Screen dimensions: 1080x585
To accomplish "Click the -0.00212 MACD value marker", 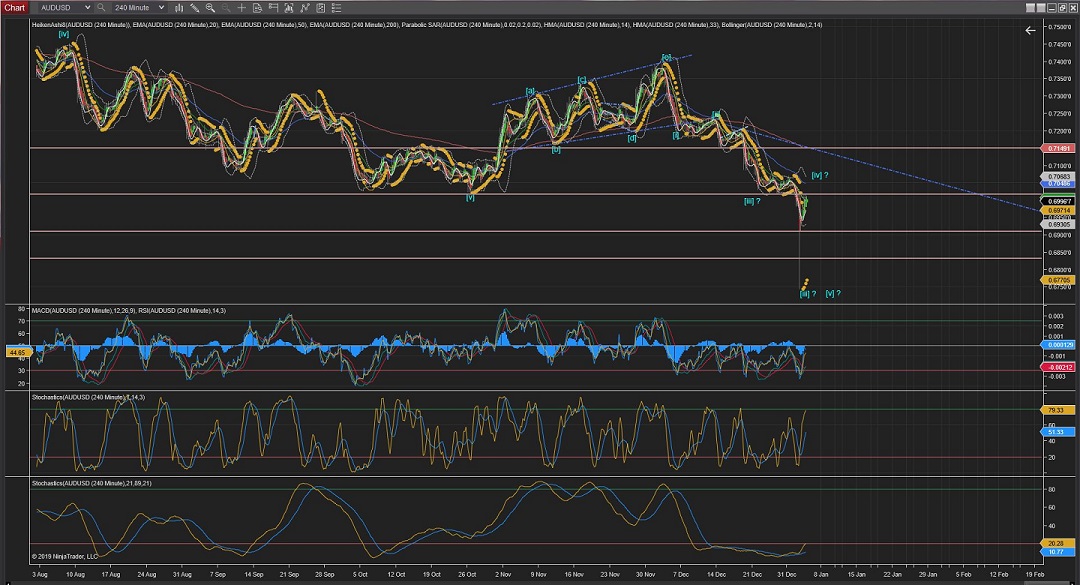I will click(x=1059, y=367).
